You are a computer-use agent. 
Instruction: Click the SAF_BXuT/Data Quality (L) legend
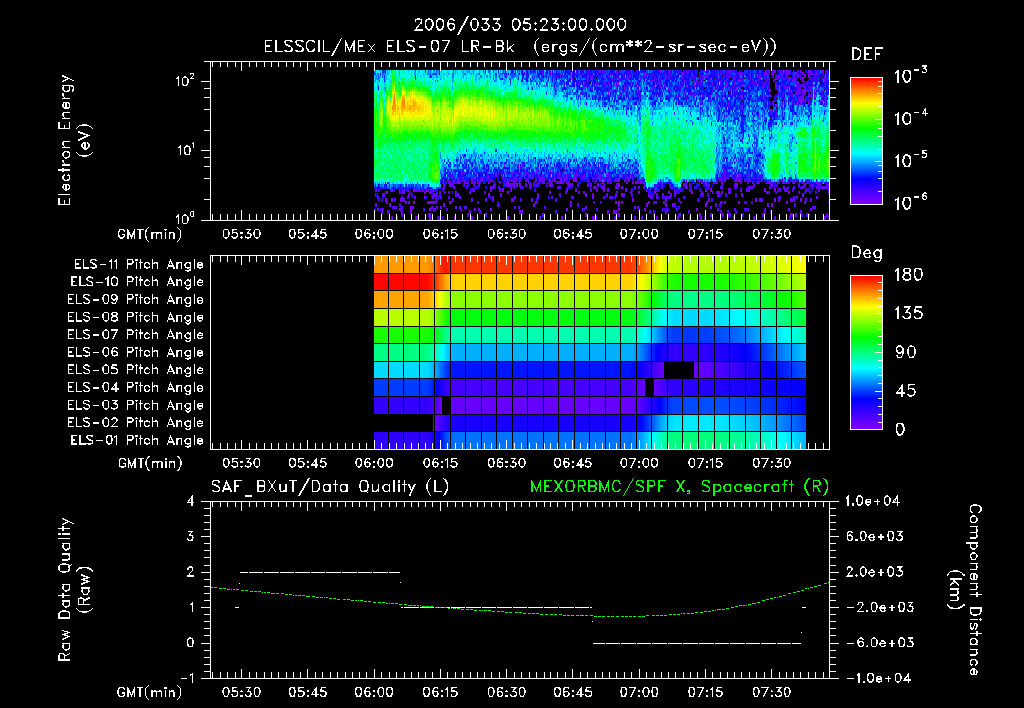(330, 487)
